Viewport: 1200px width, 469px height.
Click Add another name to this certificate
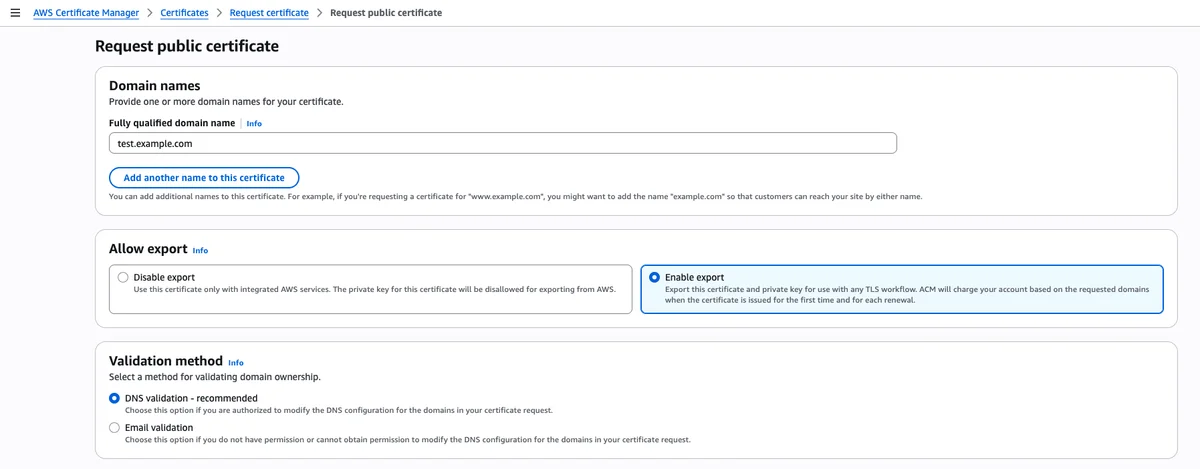pyautogui.click(x=204, y=178)
